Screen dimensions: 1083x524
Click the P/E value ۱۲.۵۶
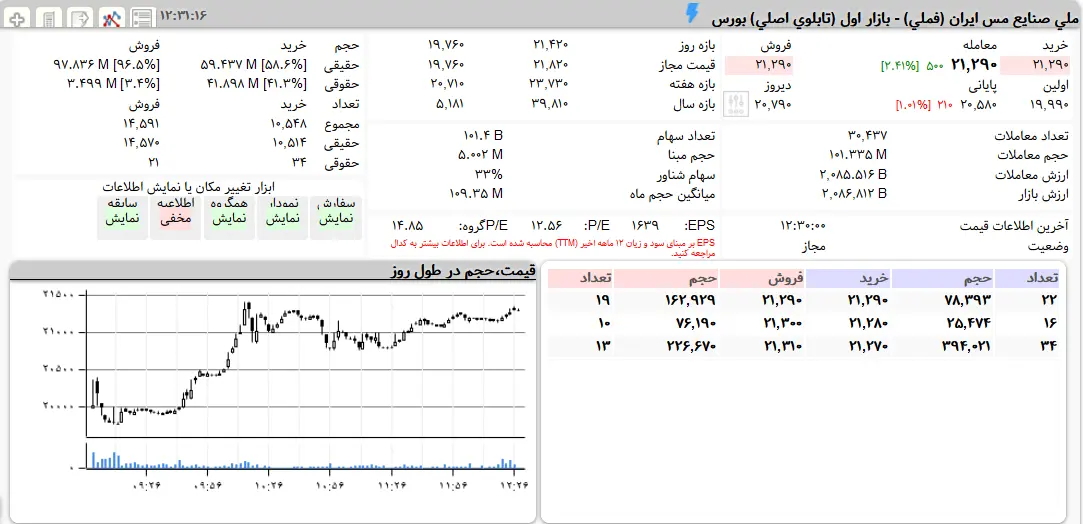[546, 226]
